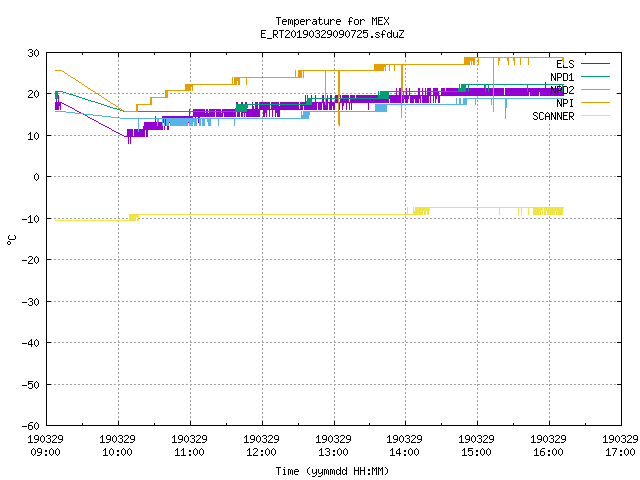The image size is (640, 480).
Task: Click the yellow SCANNER legend line sample
Action: [x=595, y=116]
